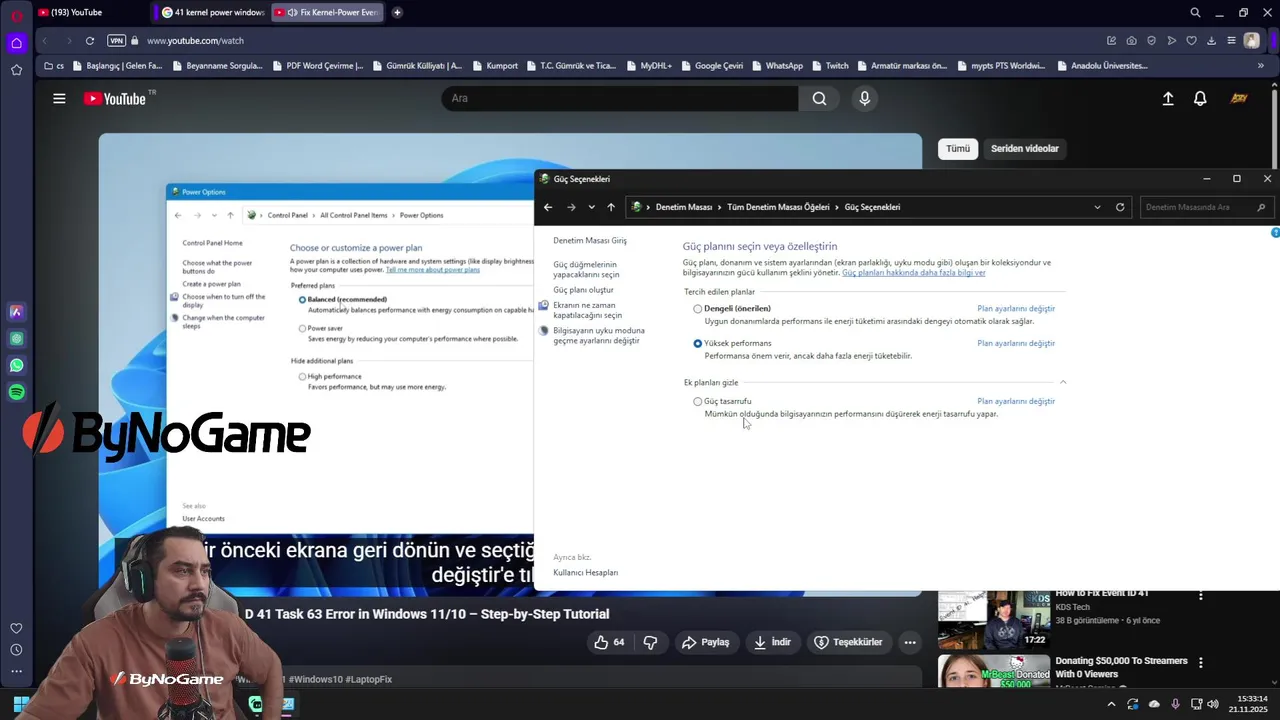Open options for Donating $50,000 video

click(x=1201, y=663)
